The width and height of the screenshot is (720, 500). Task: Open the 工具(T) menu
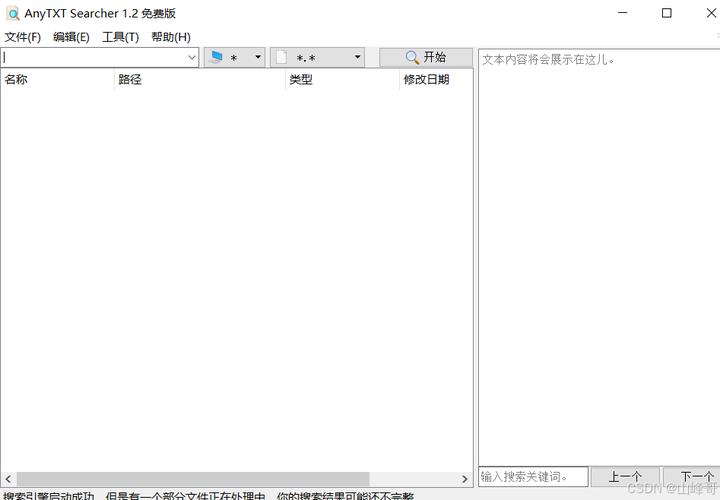120,37
